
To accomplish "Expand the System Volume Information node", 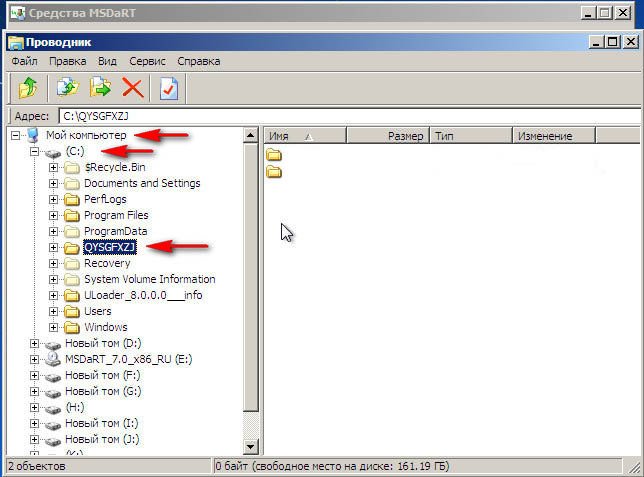I will click(53, 280).
